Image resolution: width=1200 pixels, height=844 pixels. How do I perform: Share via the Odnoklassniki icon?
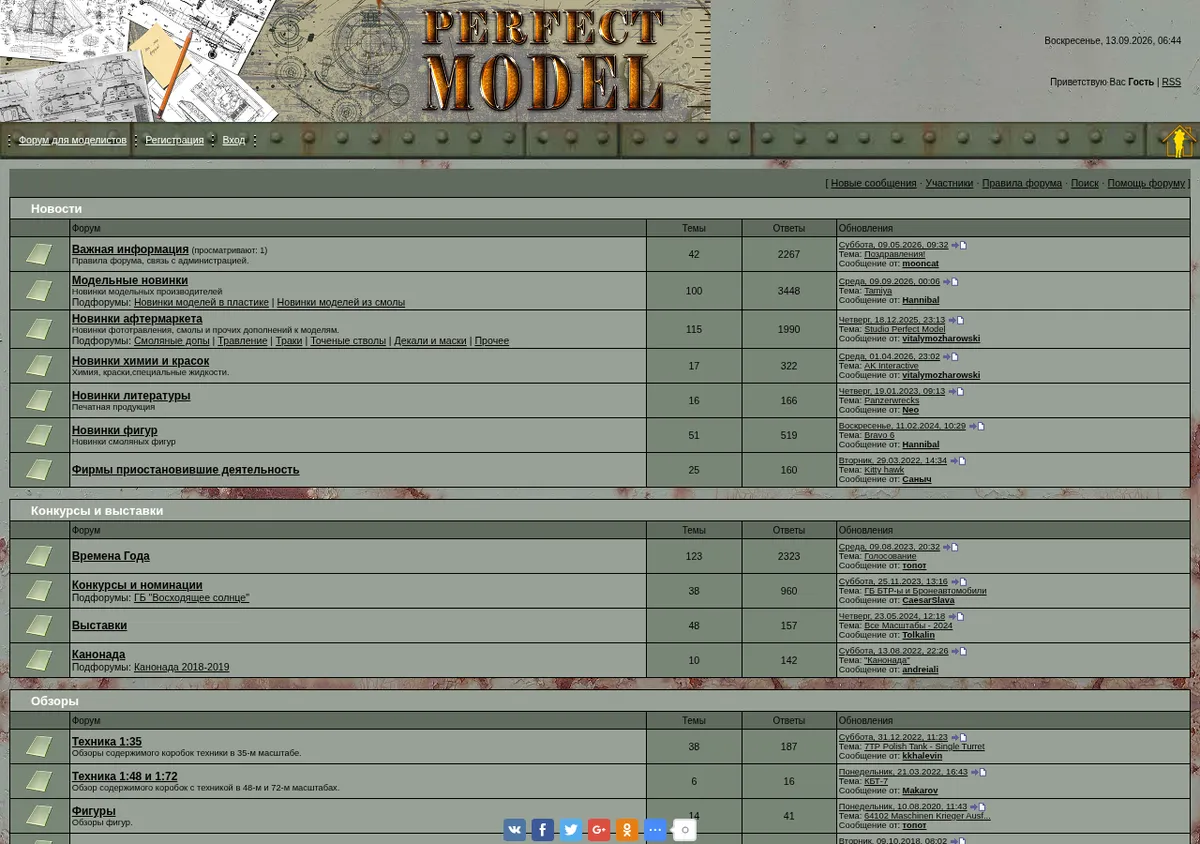coord(627,829)
